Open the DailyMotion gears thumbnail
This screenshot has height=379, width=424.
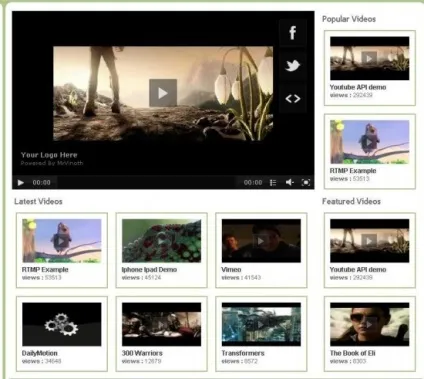(62, 324)
